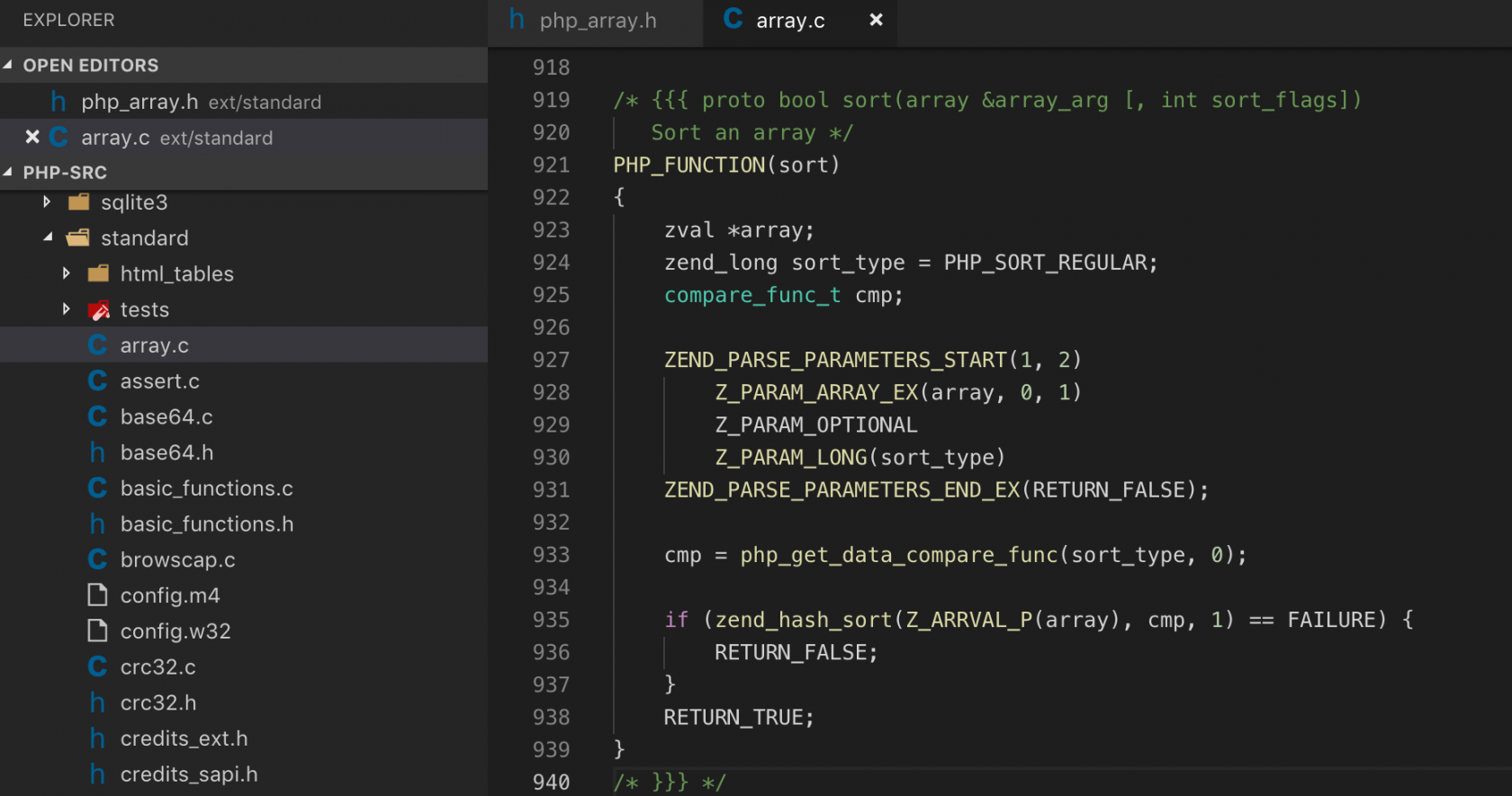Image resolution: width=1512 pixels, height=796 pixels.
Task: Click C icon of array.c in Open Editors
Action: pos(58,137)
